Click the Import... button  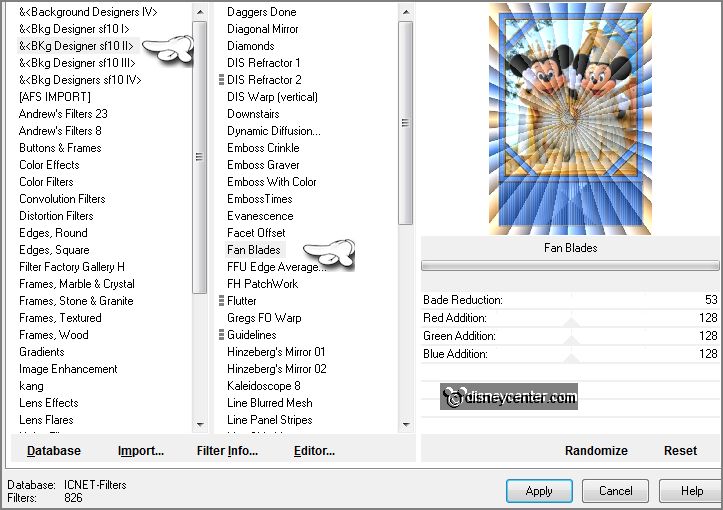tap(141, 451)
